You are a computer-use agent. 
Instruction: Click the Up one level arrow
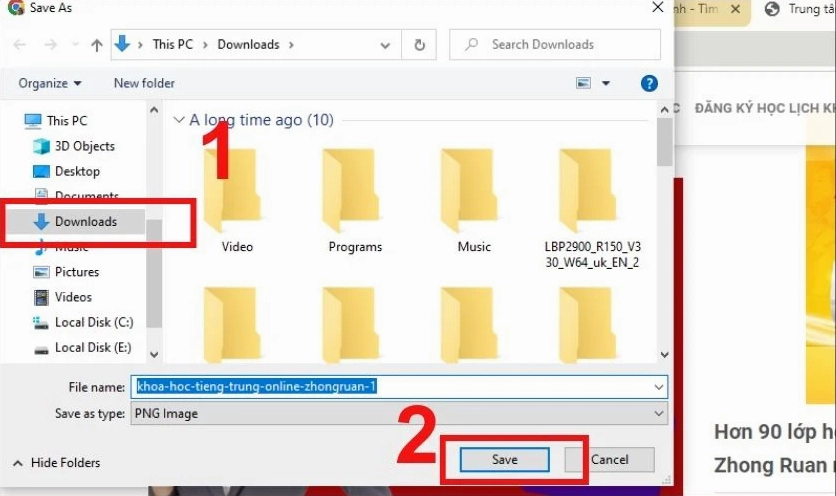(97, 45)
